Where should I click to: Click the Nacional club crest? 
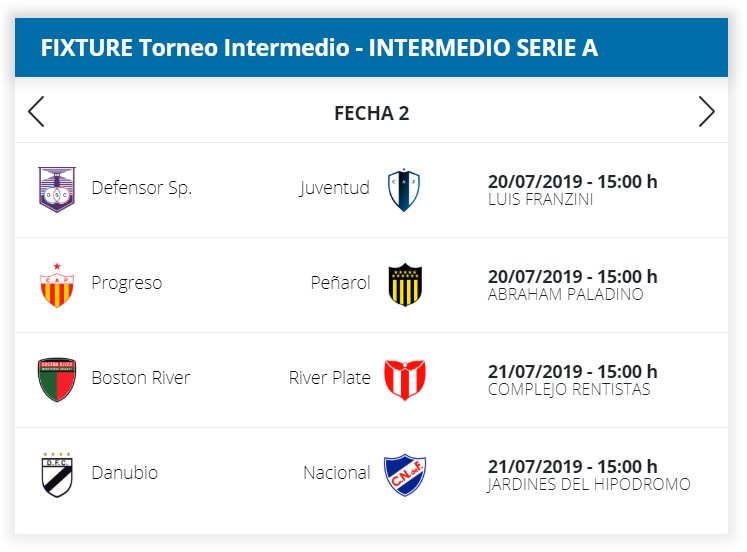coord(404,473)
